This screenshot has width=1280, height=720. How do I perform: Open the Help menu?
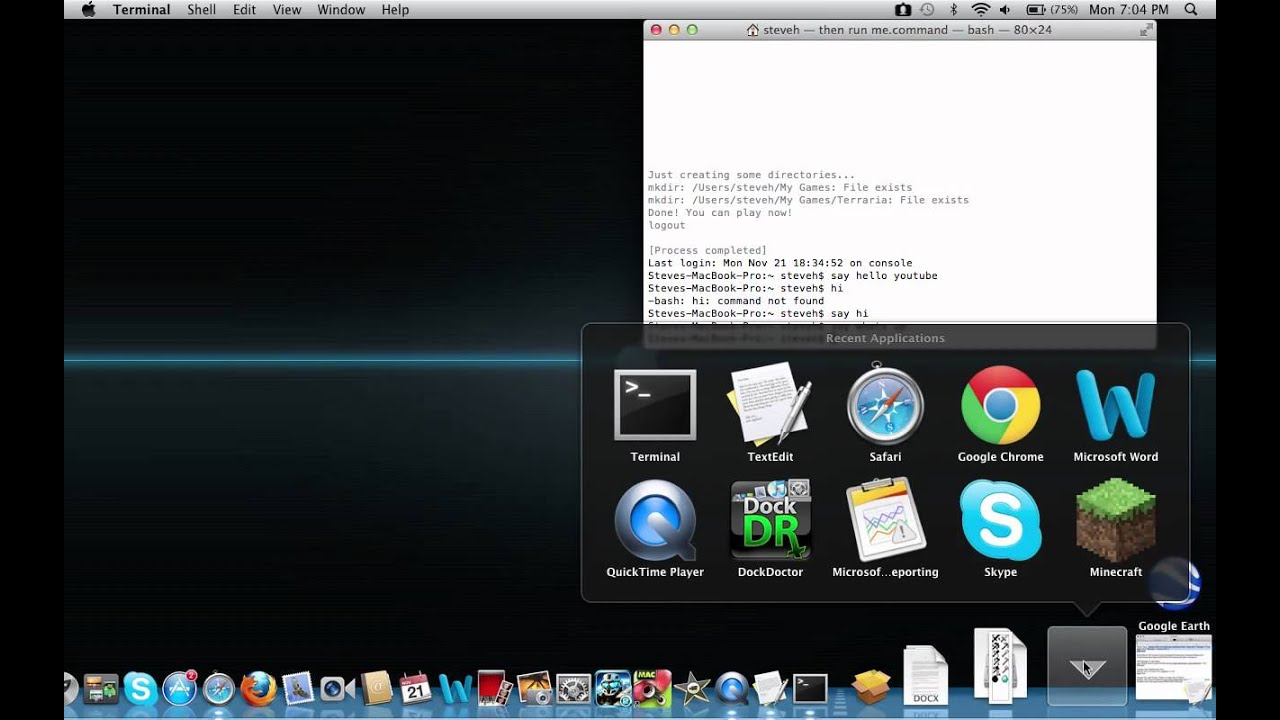pyautogui.click(x=395, y=9)
